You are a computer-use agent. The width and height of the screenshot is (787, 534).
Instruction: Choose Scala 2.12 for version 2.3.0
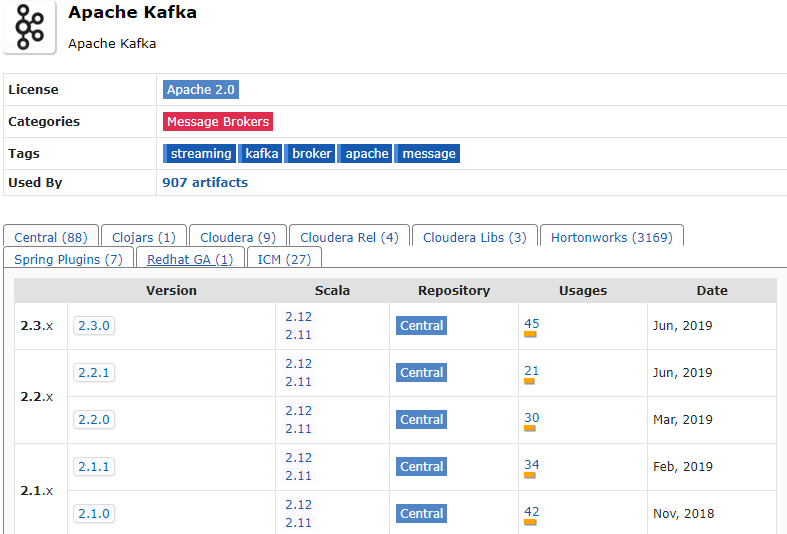point(299,317)
